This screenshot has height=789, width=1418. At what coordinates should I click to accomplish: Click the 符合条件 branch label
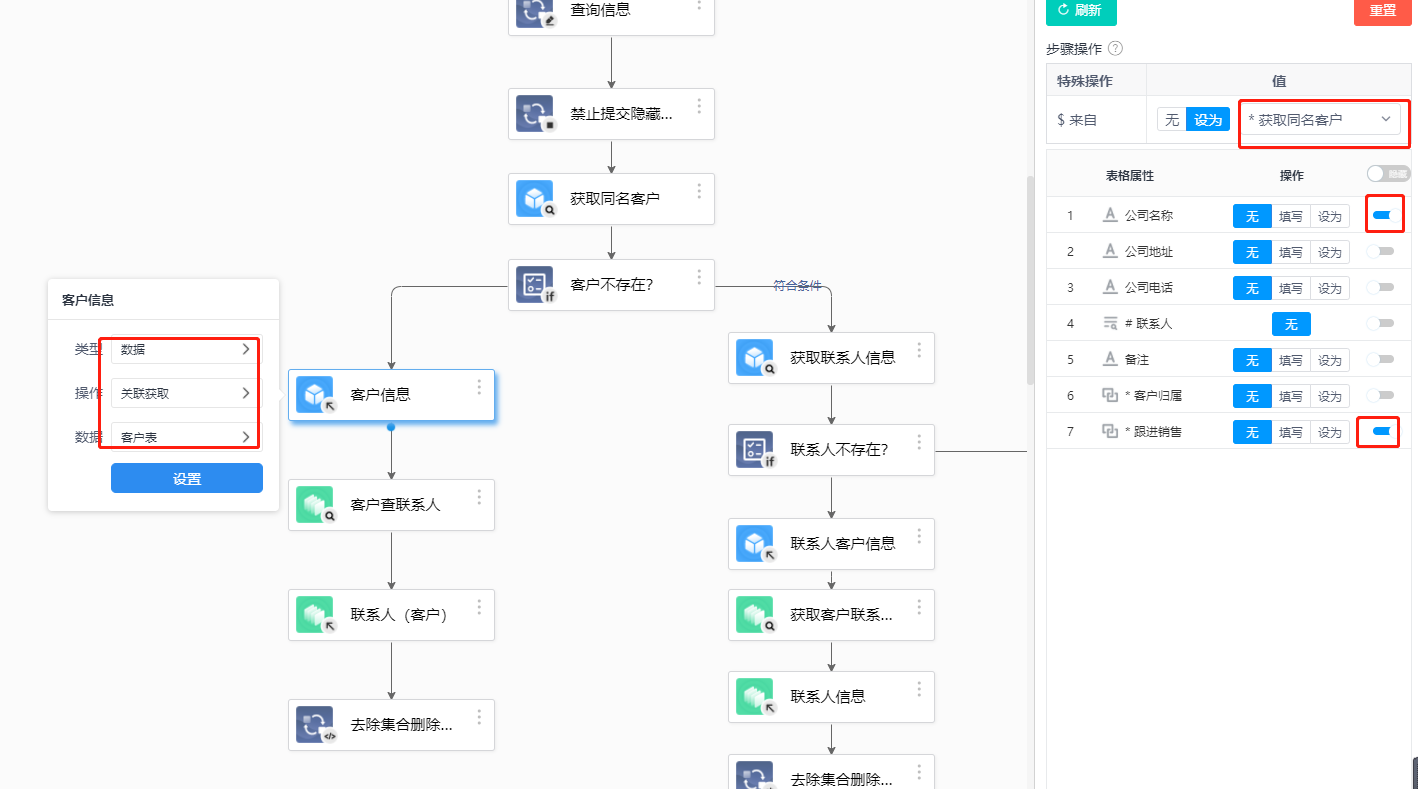tap(797, 285)
